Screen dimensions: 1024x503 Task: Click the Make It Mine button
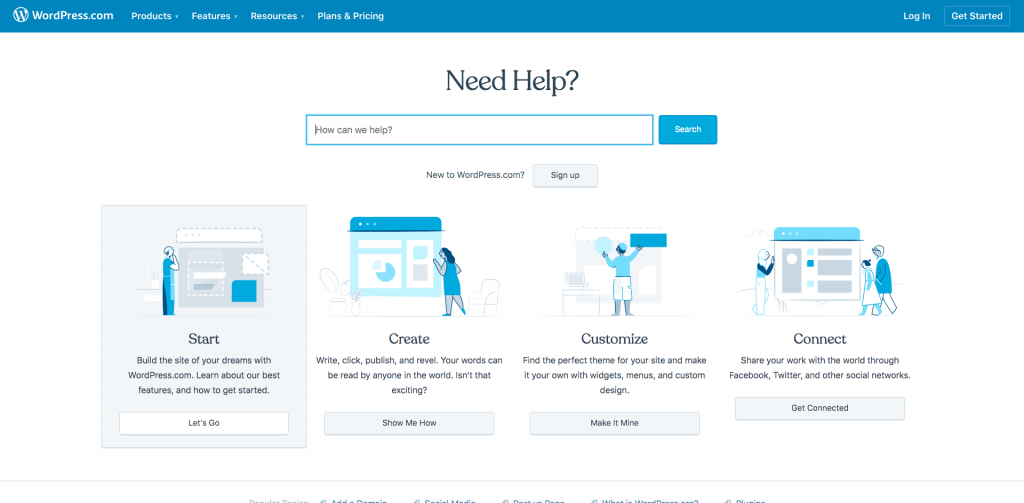615,423
